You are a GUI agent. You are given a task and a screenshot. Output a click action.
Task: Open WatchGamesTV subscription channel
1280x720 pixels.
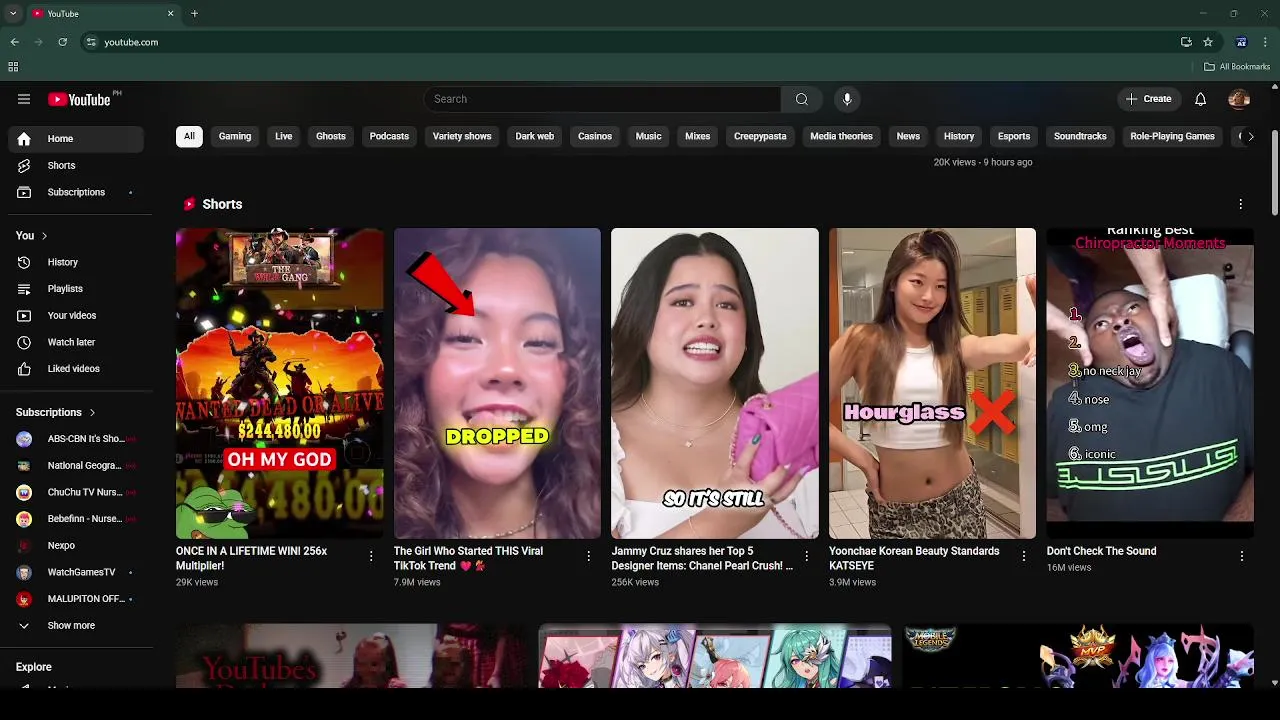pyautogui.click(x=76, y=572)
